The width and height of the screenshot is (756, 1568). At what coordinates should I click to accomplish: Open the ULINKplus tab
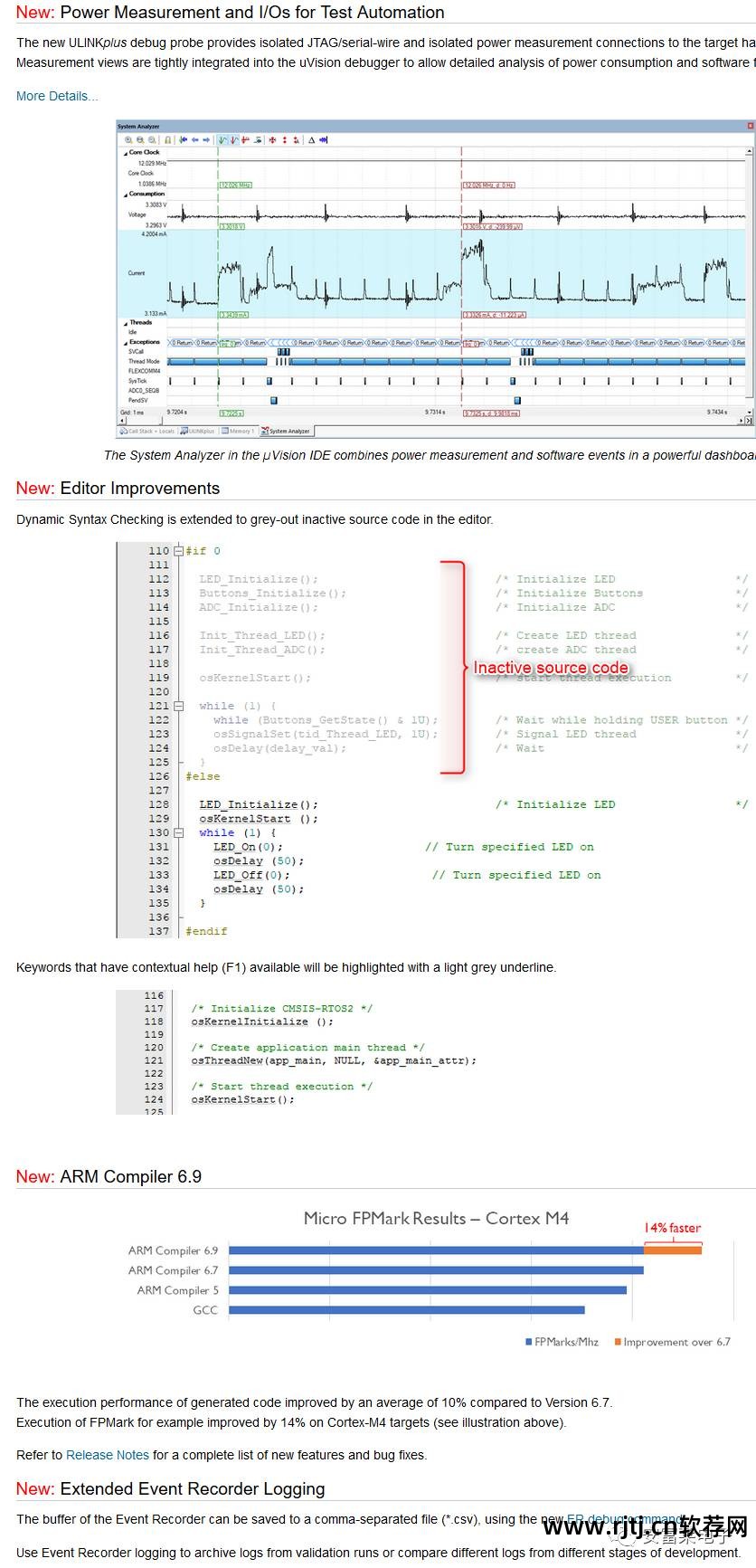(197, 432)
